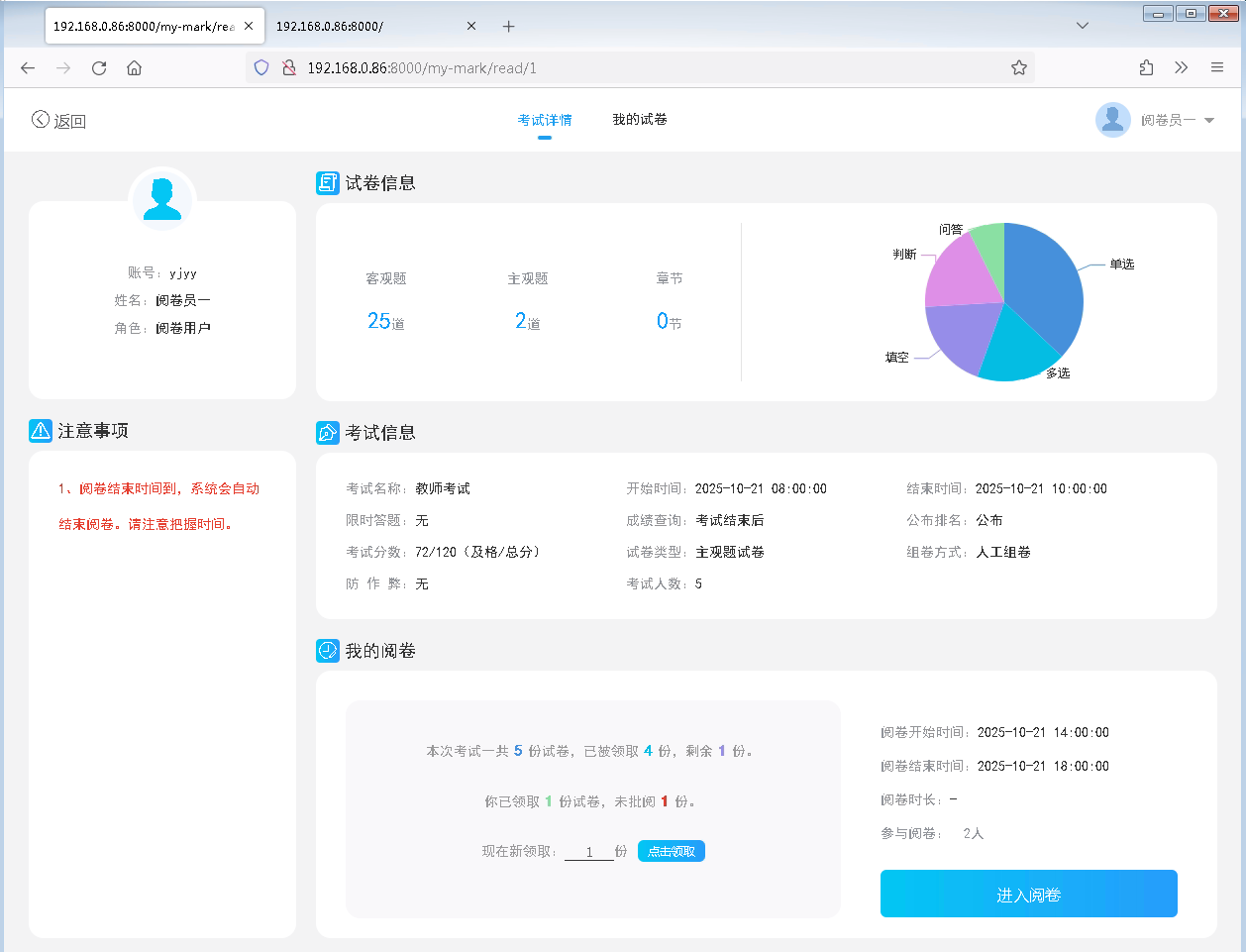Screen dimensions: 1246x952
Task: Go to browser home page
Action: tap(135, 68)
